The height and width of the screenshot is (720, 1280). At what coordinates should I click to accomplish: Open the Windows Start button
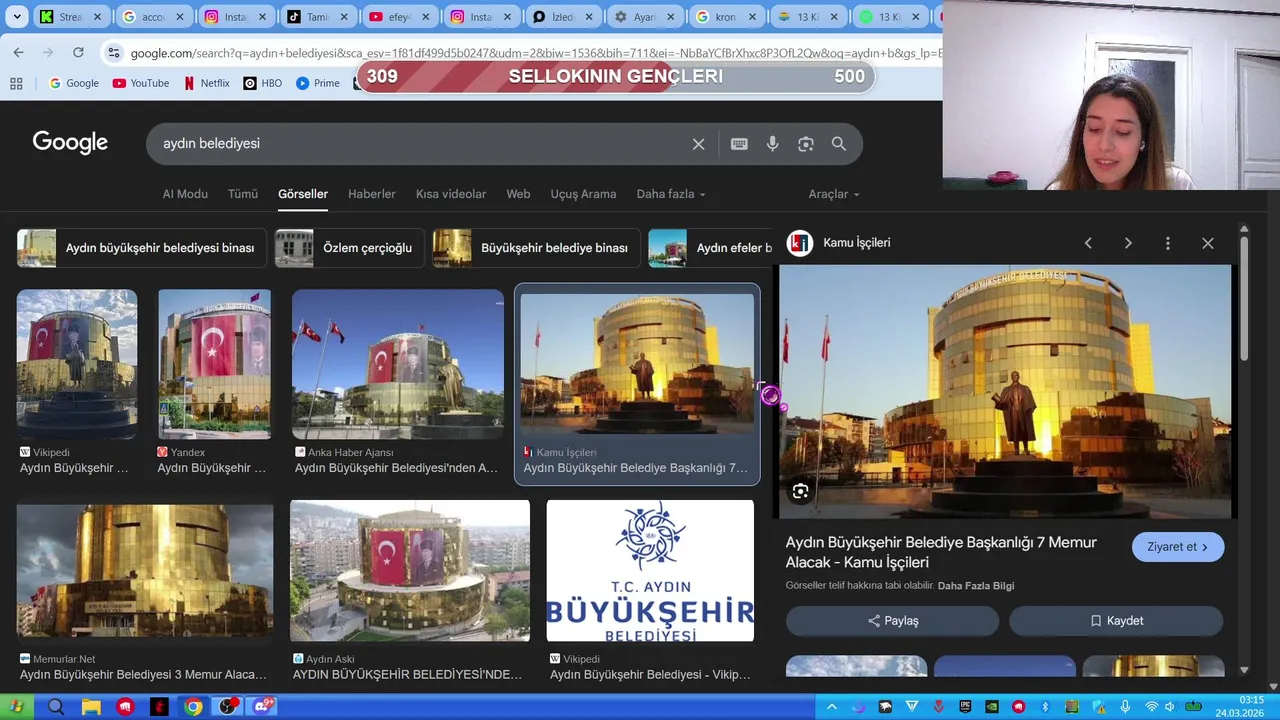[x=16, y=707]
